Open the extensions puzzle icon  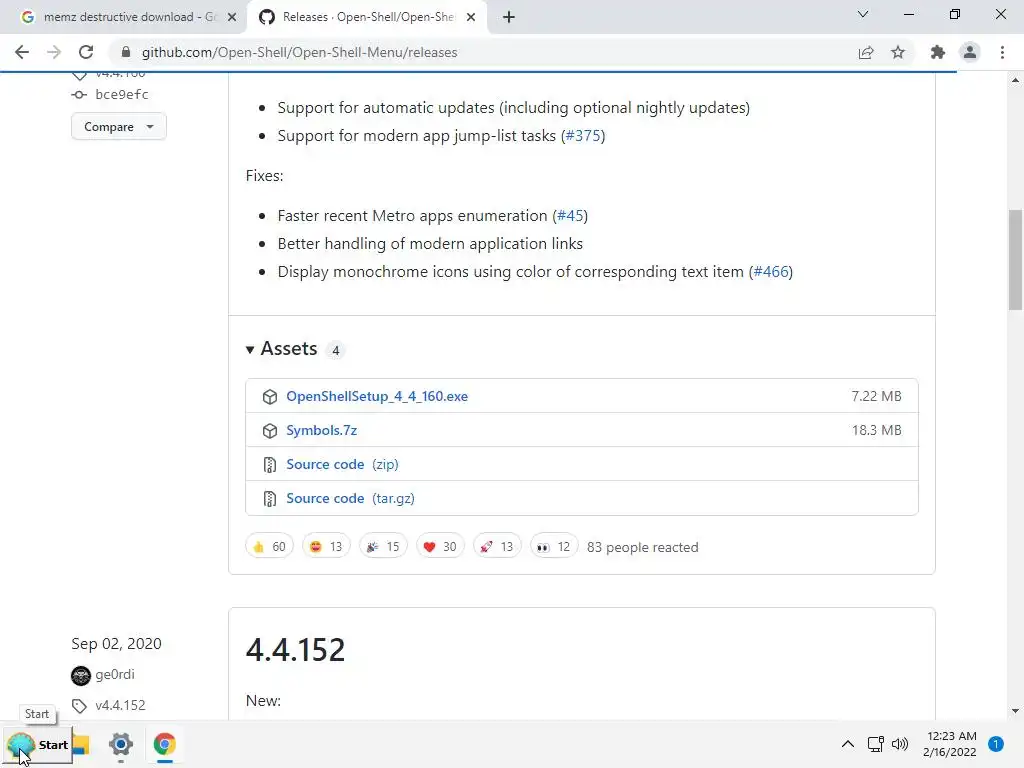[938, 52]
